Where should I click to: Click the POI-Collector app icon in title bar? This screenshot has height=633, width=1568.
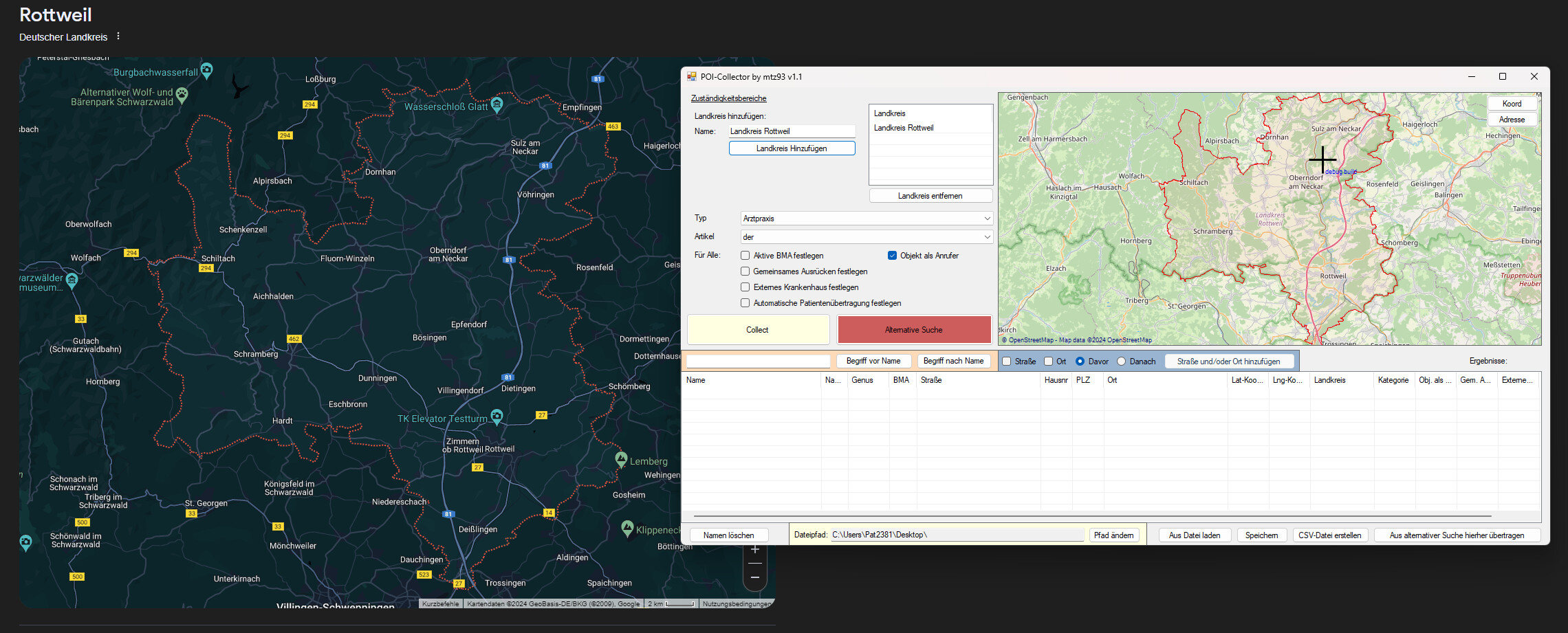tap(691, 77)
